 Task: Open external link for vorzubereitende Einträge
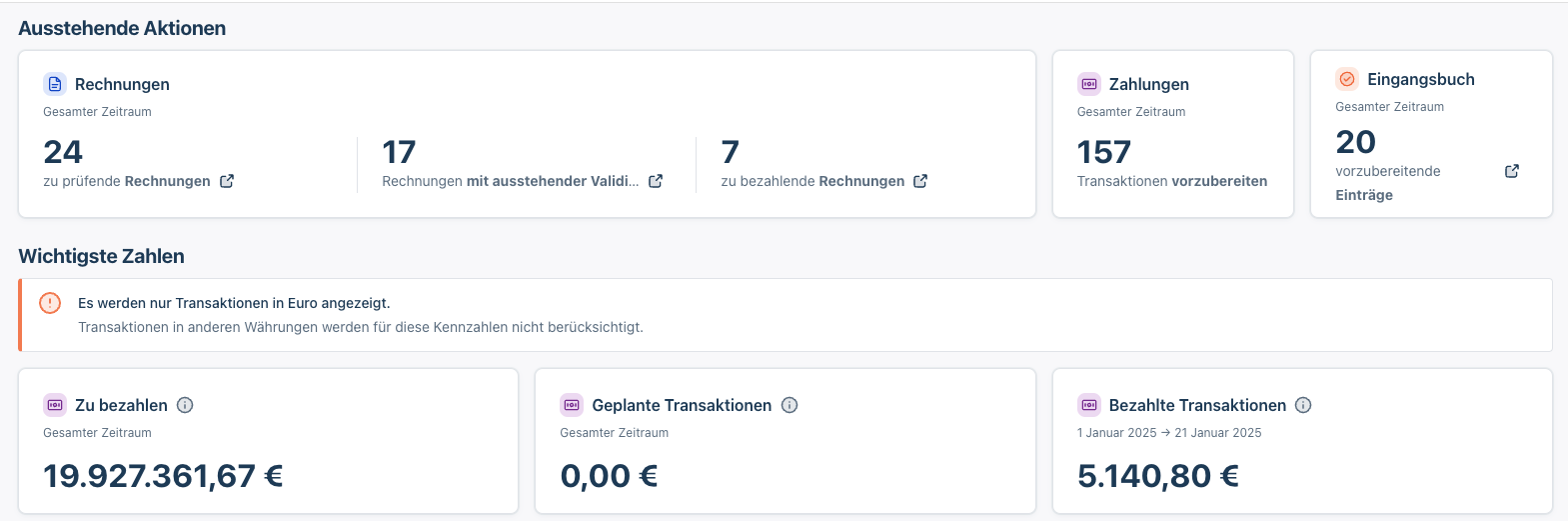point(1512,171)
